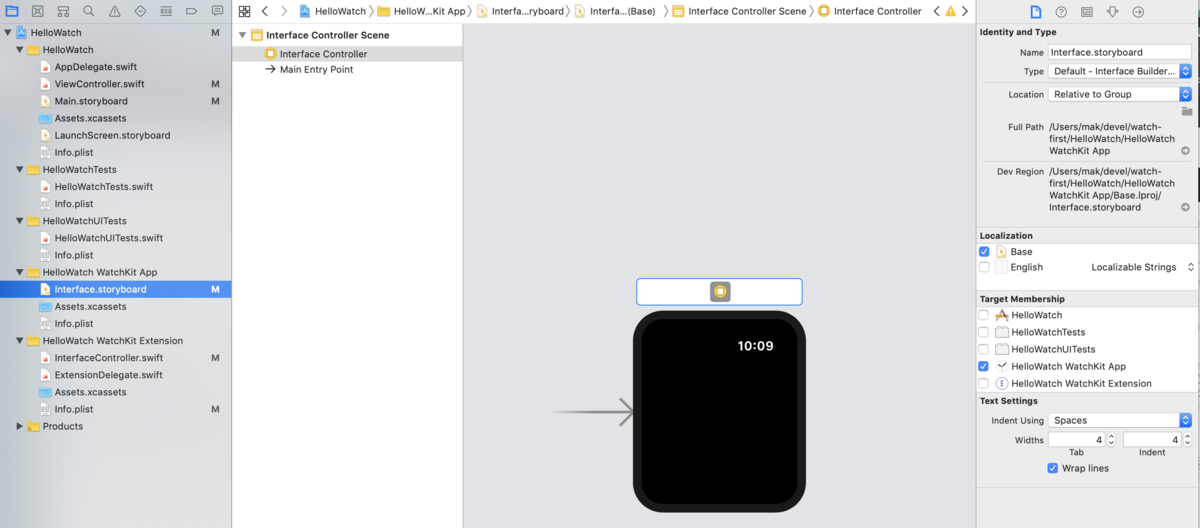Open the Type dropdown

click(1120, 71)
